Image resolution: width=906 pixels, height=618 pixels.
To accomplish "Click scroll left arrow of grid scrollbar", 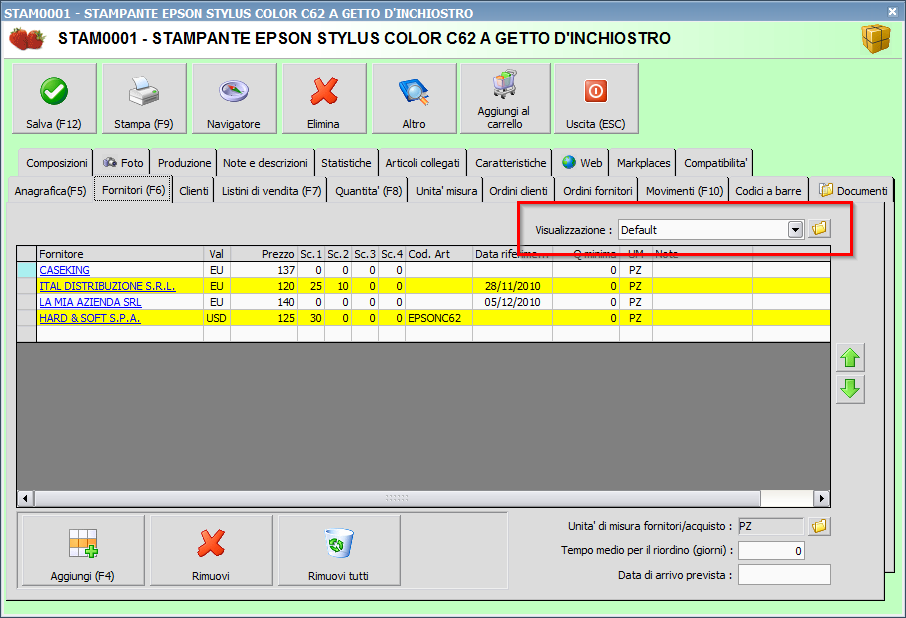I will coord(25,498).
